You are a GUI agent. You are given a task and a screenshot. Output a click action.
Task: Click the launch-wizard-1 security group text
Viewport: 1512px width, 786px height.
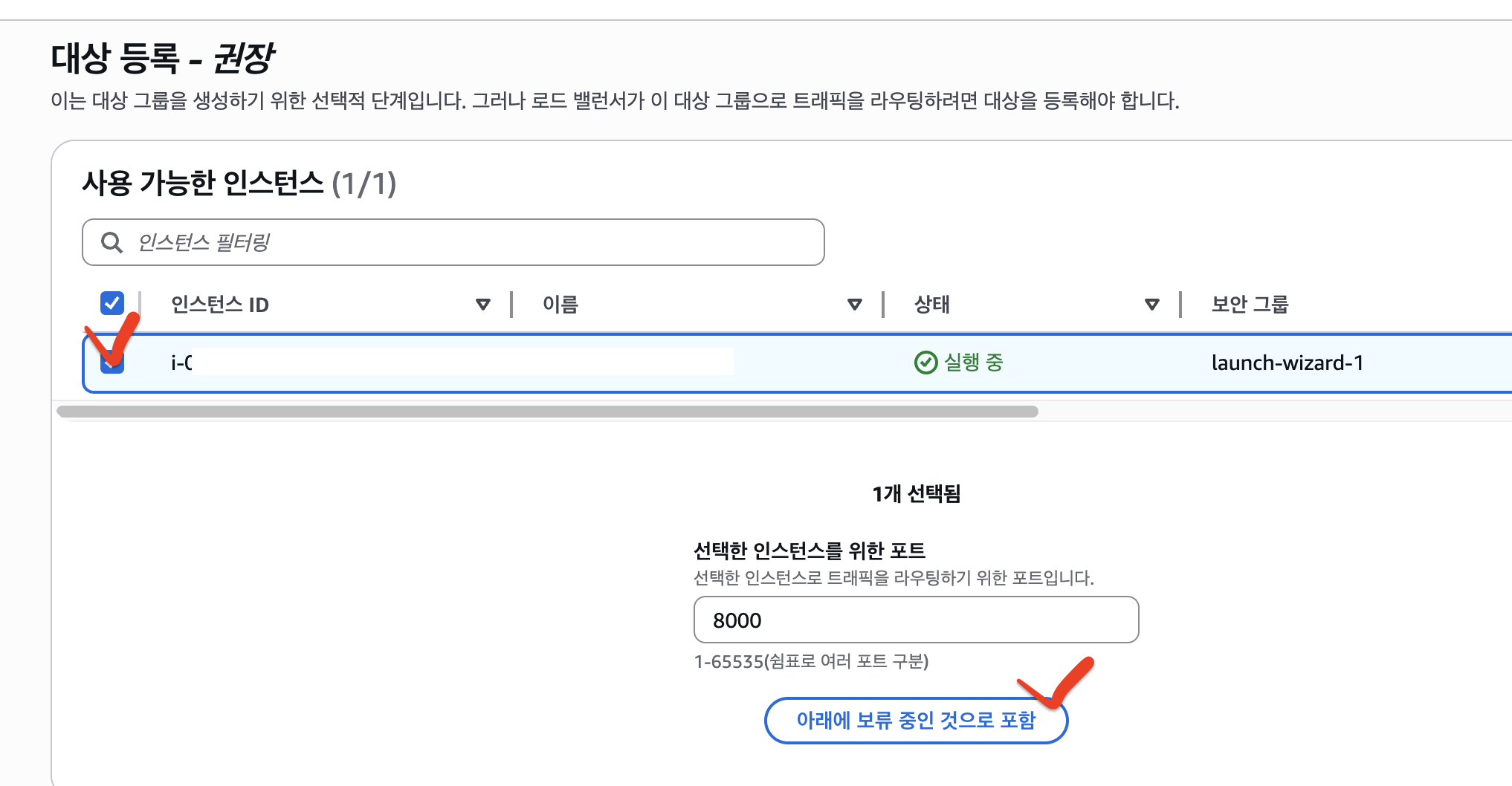point(1288,363)
